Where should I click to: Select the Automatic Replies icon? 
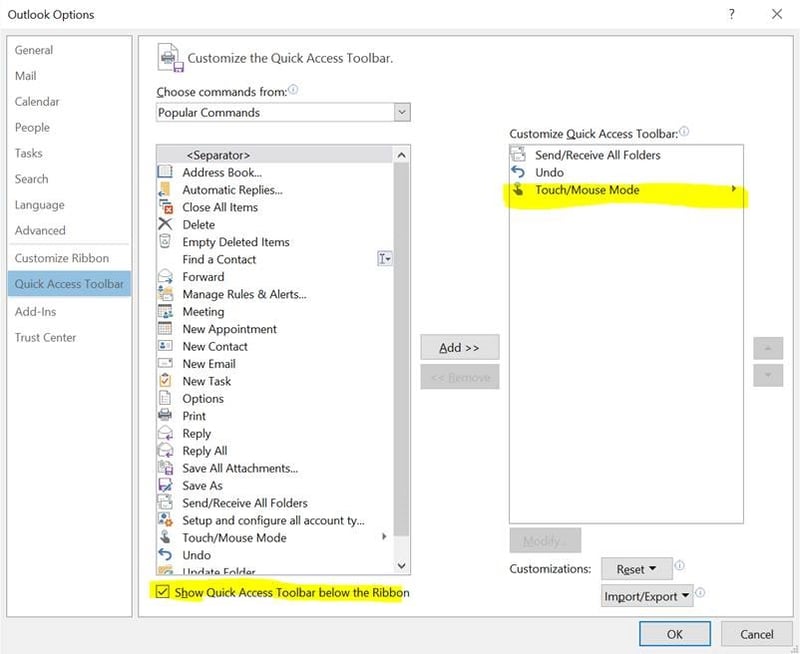pos(165,190)
